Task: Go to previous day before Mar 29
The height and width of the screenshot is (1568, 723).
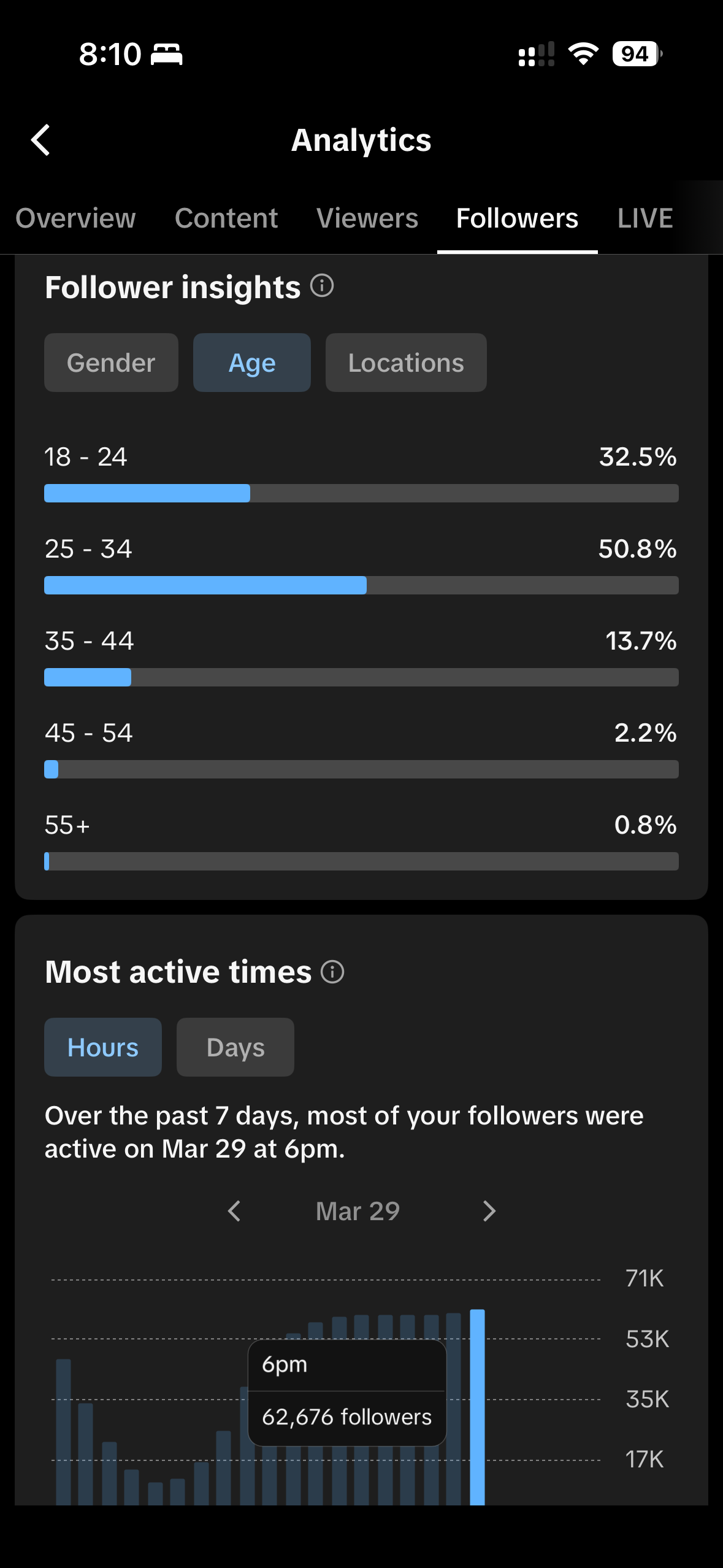Action: tap(234, 1211)
